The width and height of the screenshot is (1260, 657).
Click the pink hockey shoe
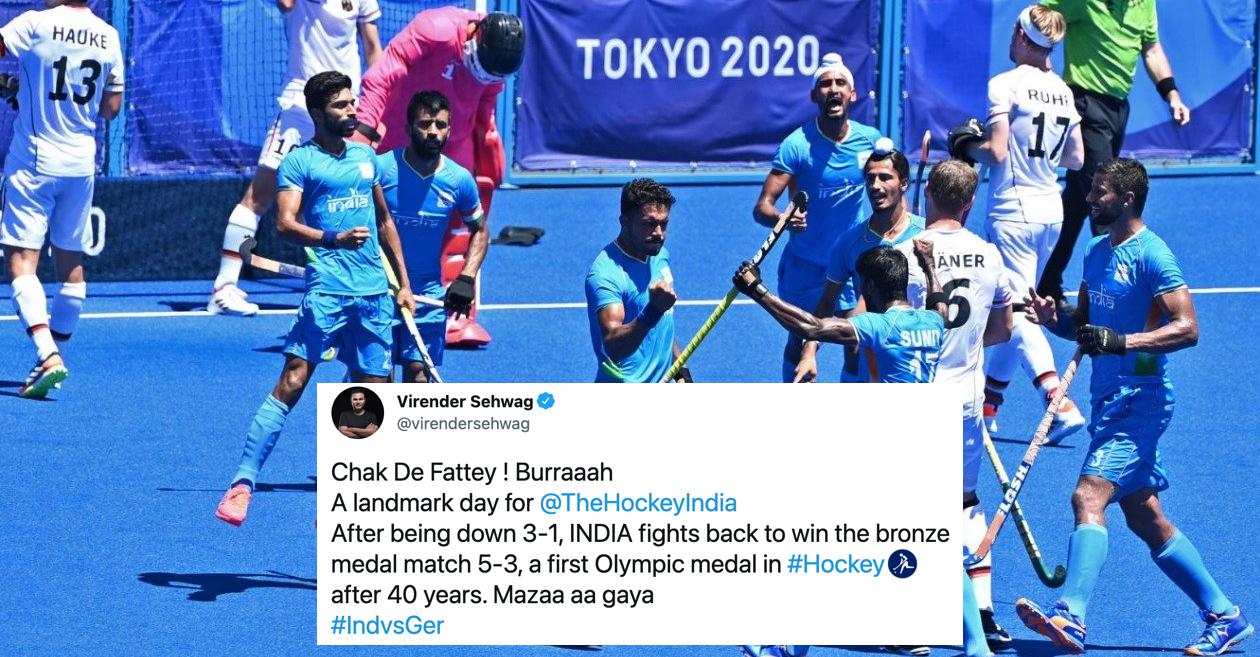(234, 504)
